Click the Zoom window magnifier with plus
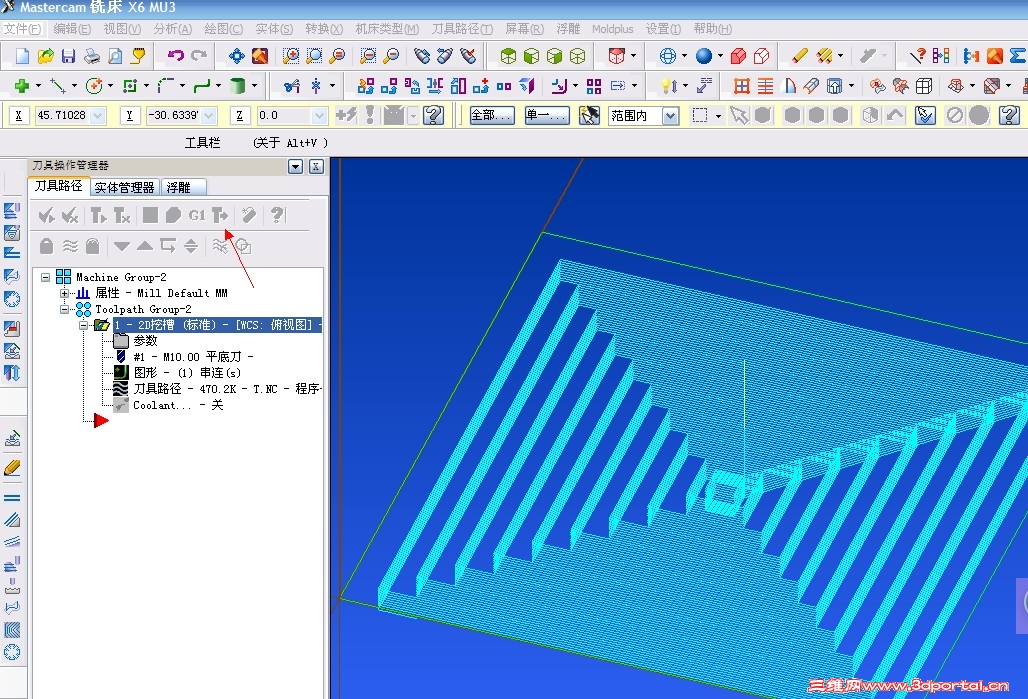 [290, 56]
